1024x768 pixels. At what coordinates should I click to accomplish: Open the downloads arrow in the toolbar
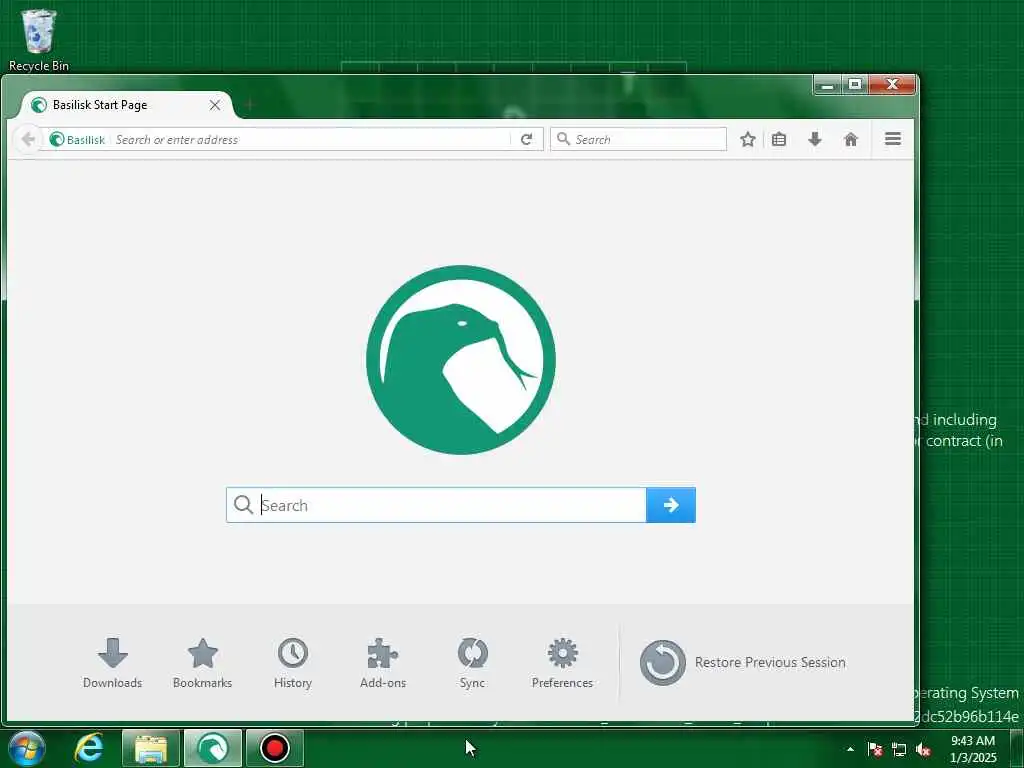[814, 139]
